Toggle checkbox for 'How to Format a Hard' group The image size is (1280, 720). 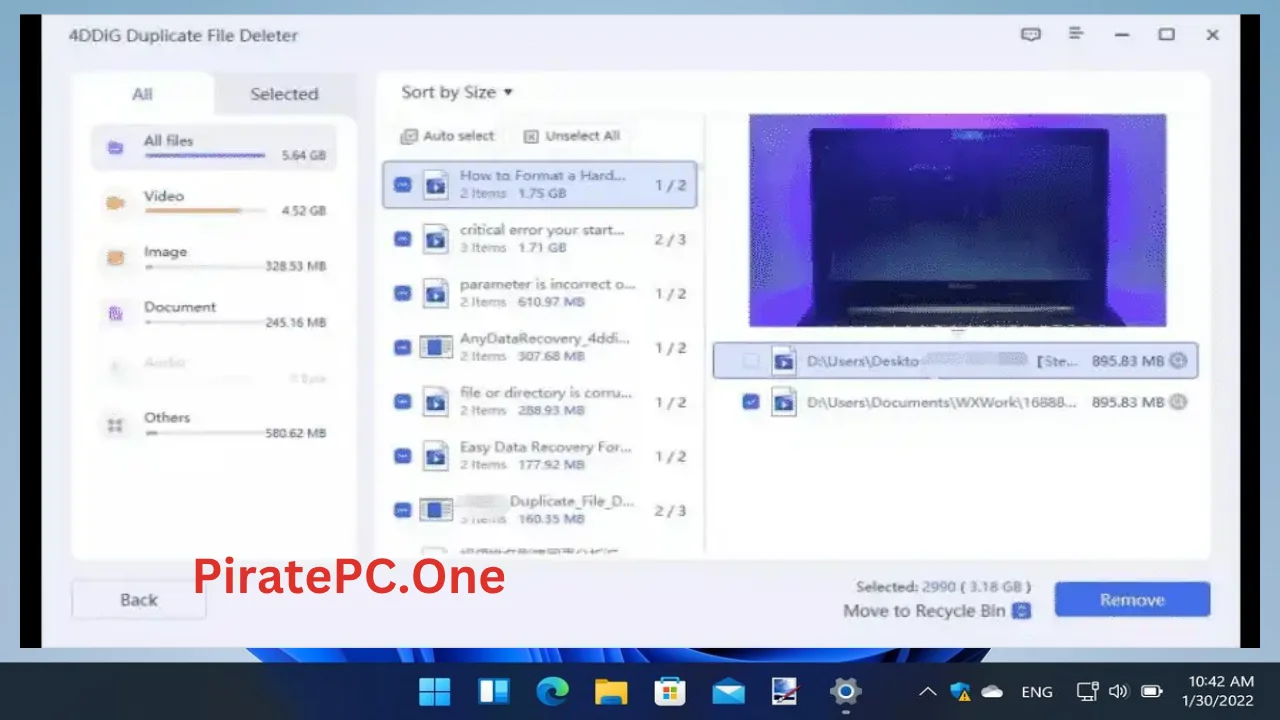(402, 185)
